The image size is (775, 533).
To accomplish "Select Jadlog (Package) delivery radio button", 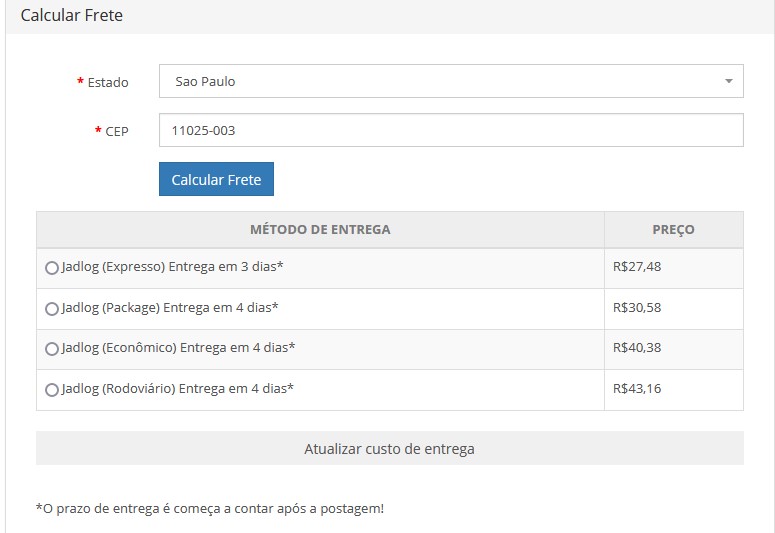I will (52, 309).
